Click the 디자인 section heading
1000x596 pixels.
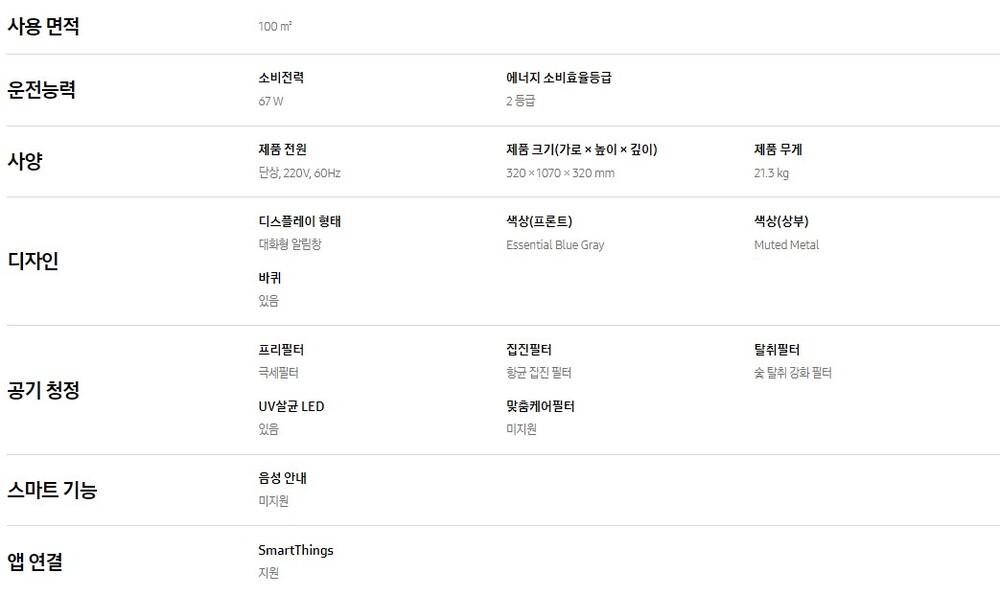pos(33,261)
